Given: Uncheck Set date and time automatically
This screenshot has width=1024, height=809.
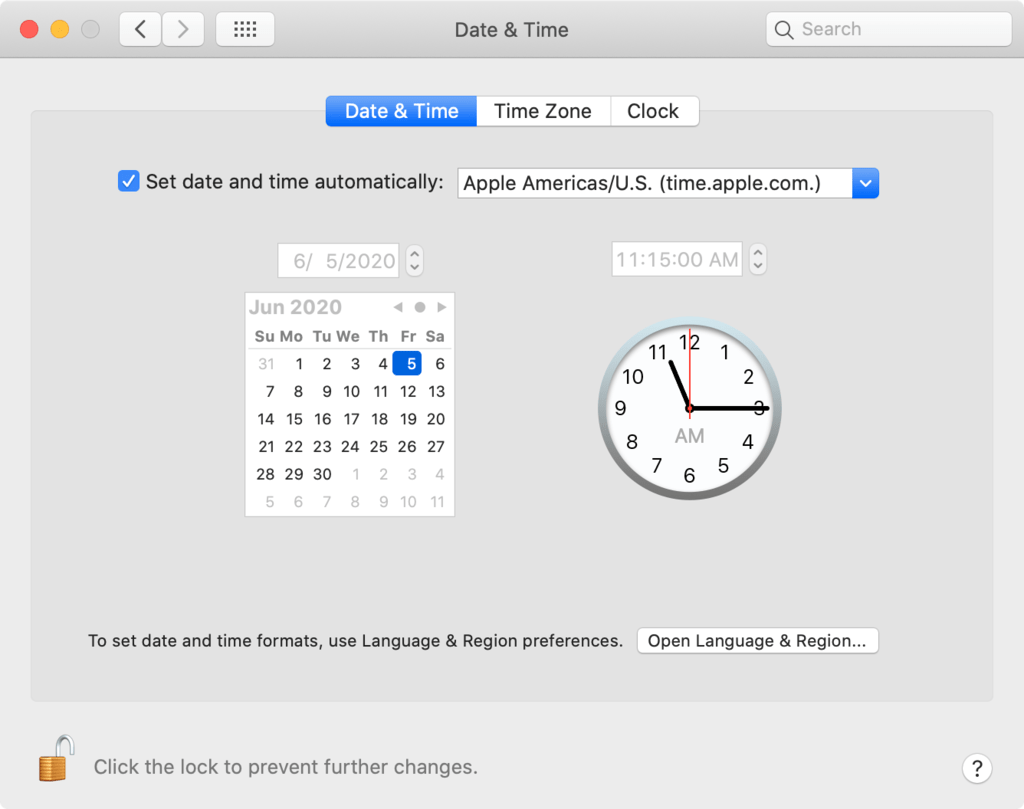Looking at the screenshot, I should click(128, 181).
